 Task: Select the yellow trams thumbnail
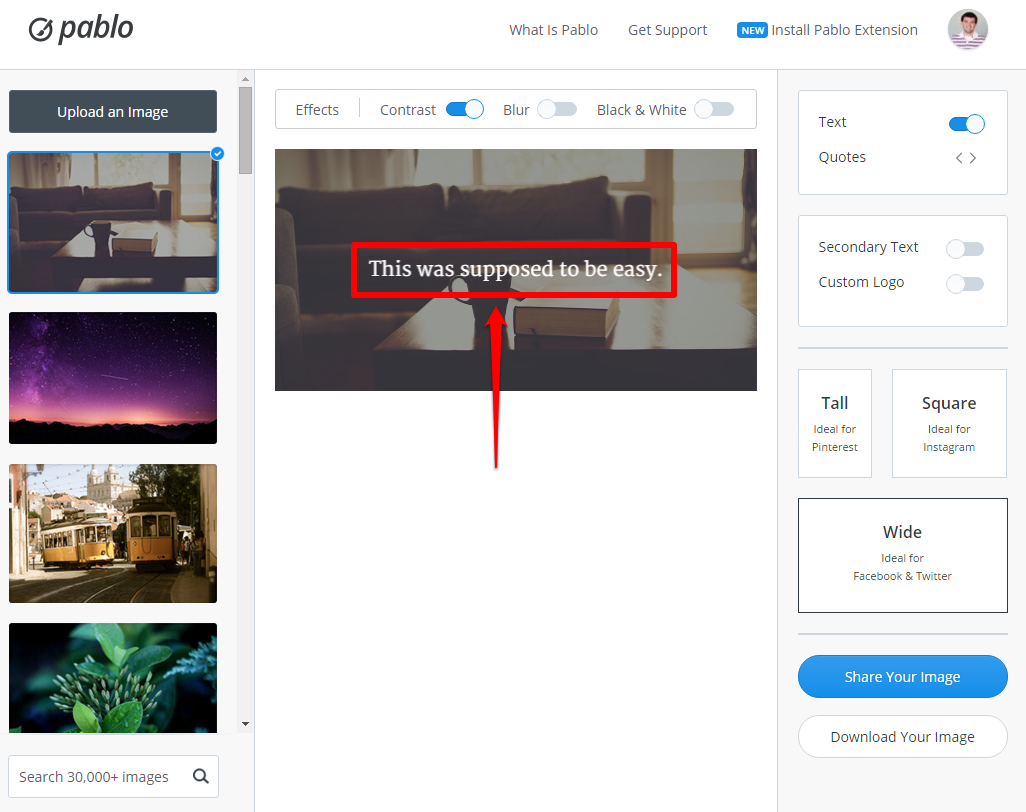pos(113,533)
